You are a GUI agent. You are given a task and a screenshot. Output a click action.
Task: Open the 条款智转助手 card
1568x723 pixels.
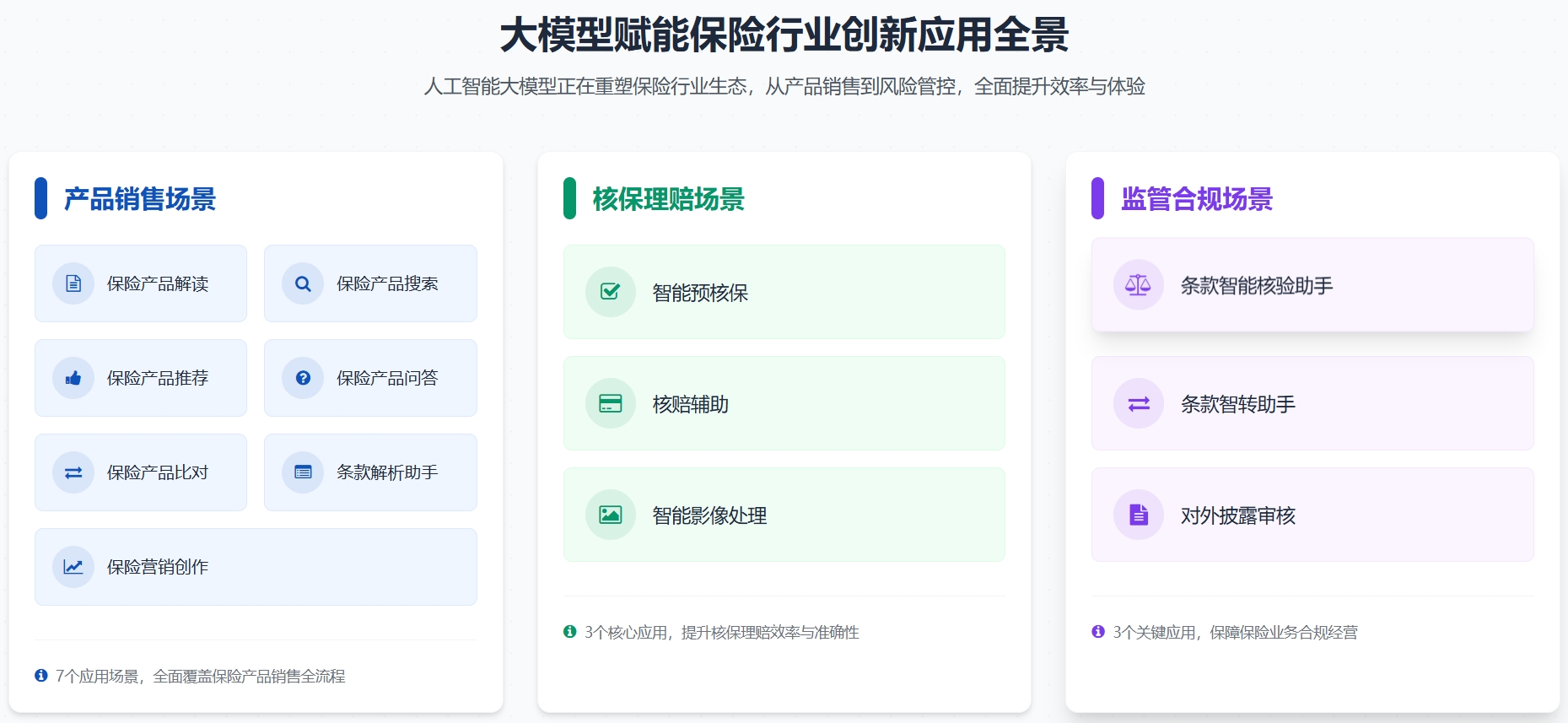coord(1312,403)
